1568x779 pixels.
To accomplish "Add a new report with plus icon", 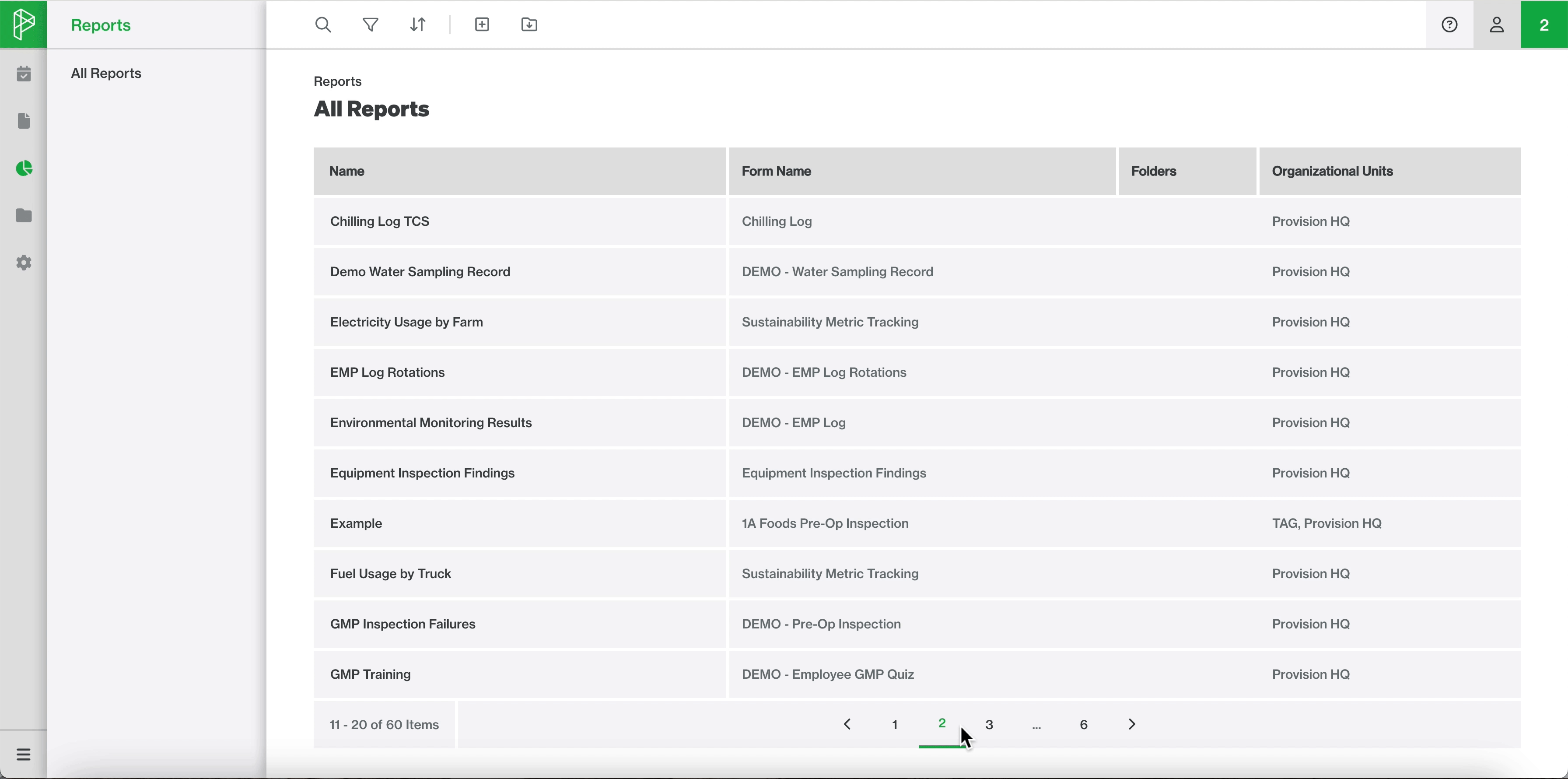I will [482, 25].
